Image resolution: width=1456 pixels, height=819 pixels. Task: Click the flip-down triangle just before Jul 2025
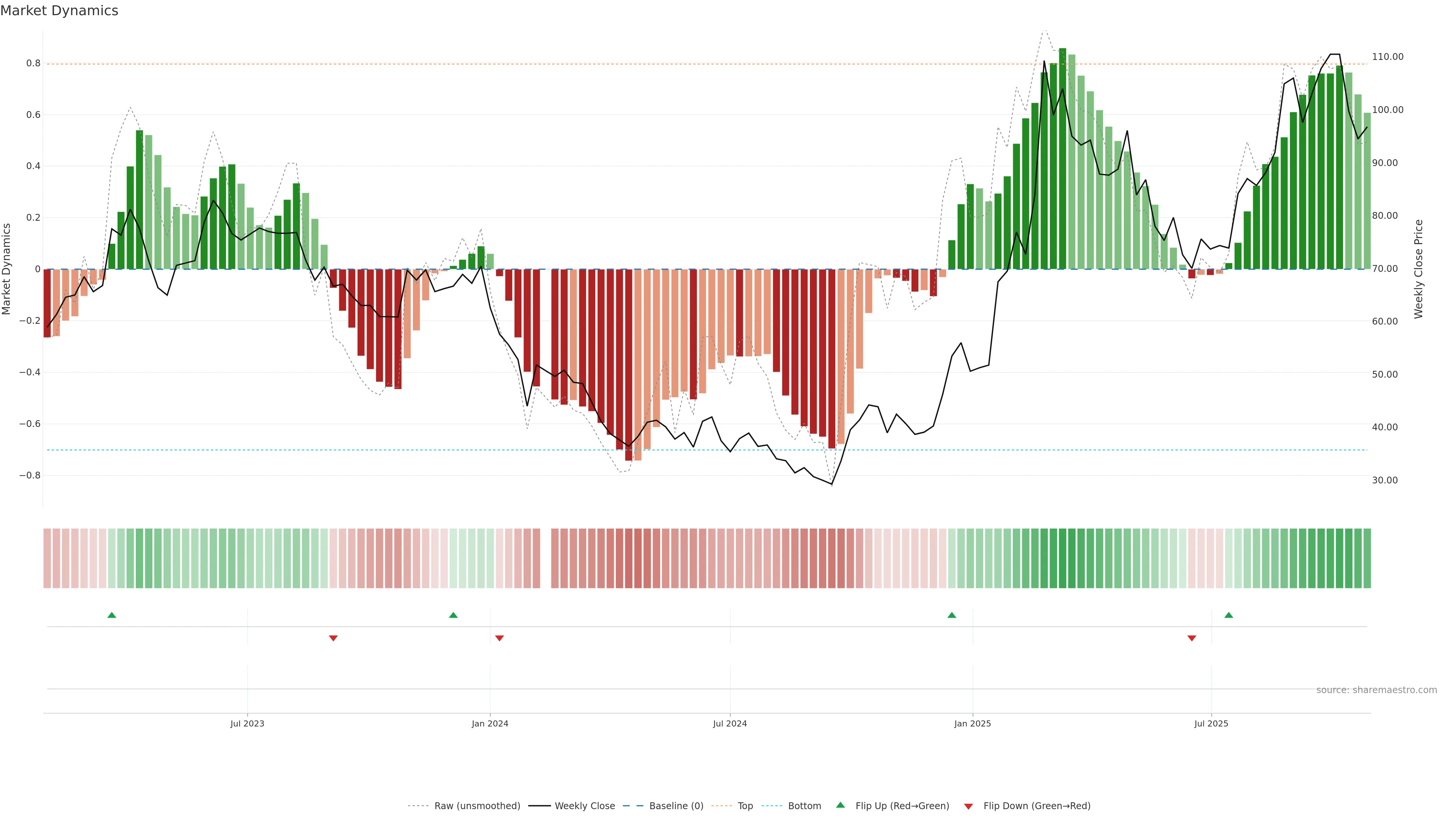pos(1192,638)
